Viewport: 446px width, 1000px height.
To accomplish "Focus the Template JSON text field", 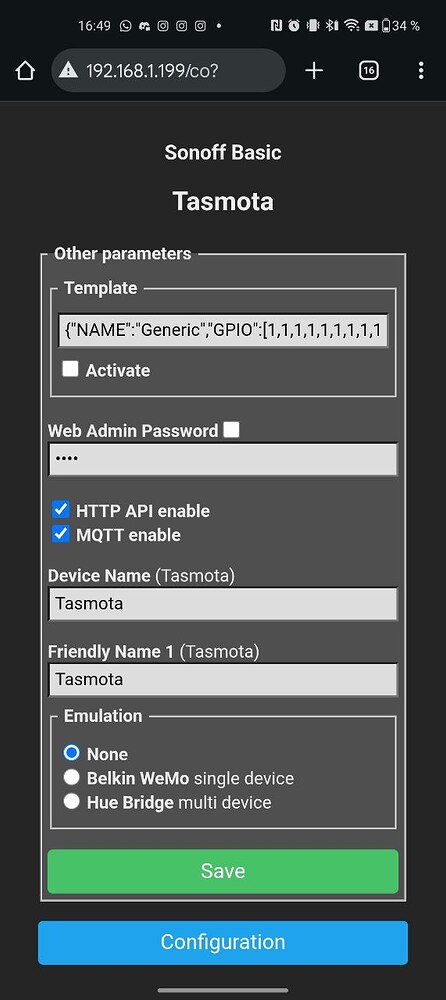I will click(223, 330).
